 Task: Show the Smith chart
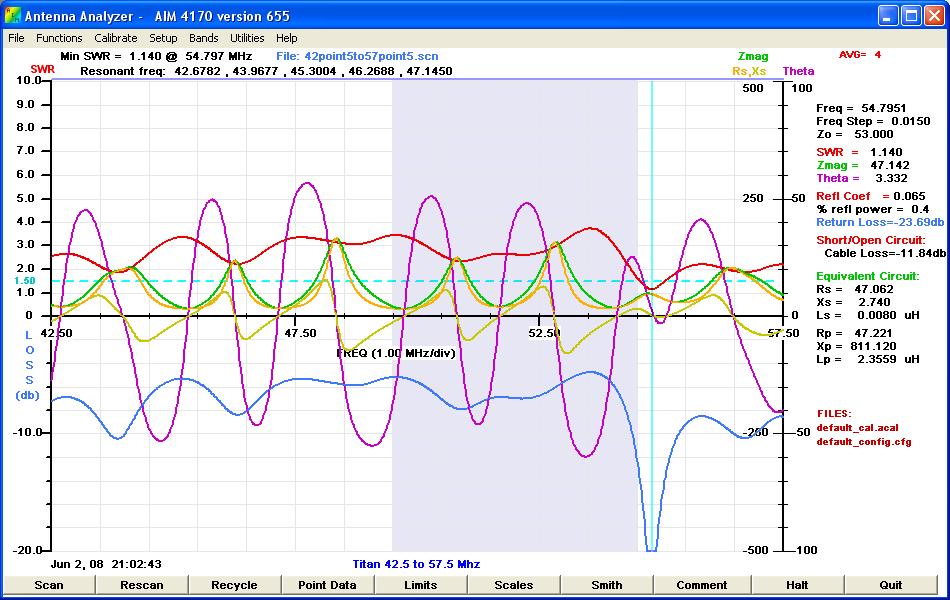(x=606, y=585)
